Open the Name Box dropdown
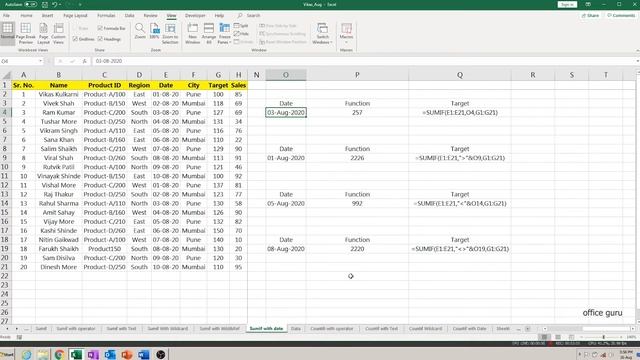The image size is (640, 360). [x=40, y=61]
